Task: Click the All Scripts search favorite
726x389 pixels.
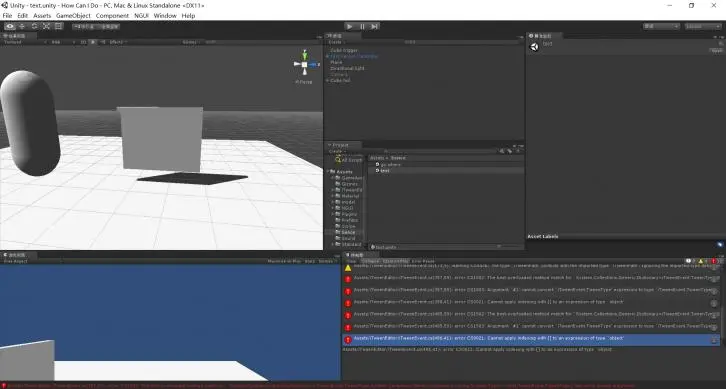Action: (349, 160)
